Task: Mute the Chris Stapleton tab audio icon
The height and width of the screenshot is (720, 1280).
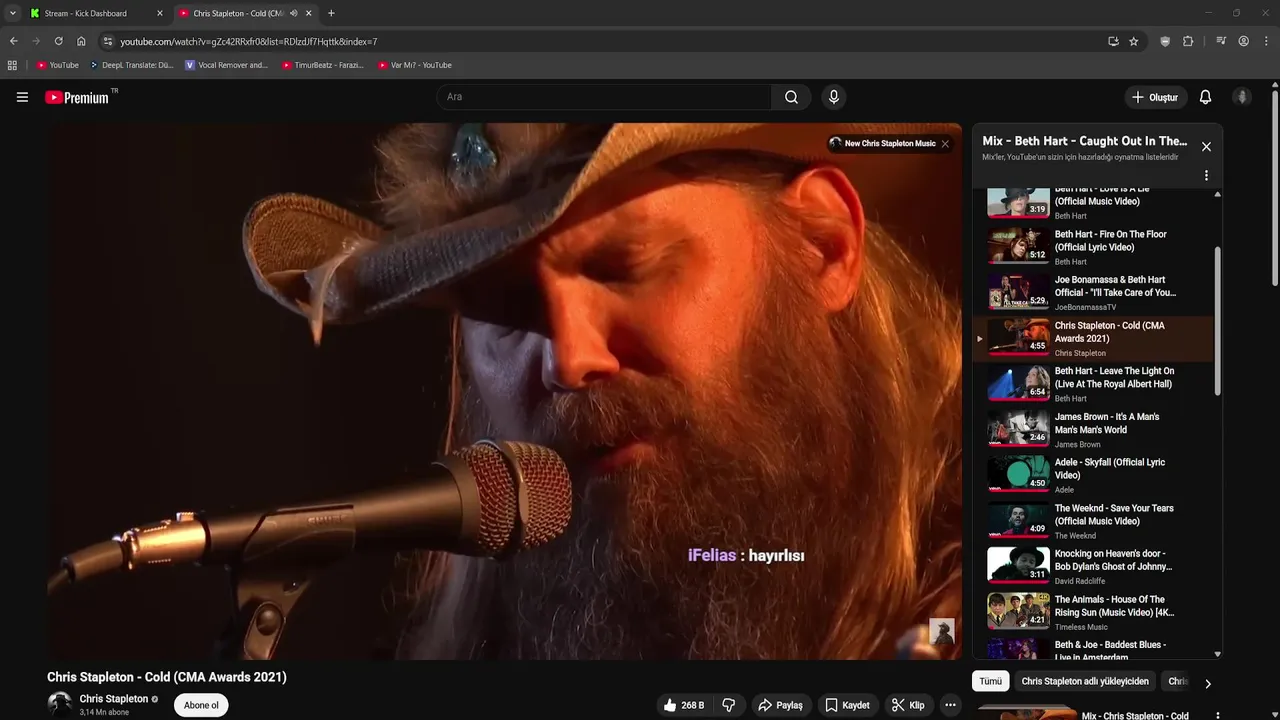Action: coord(294,13)
